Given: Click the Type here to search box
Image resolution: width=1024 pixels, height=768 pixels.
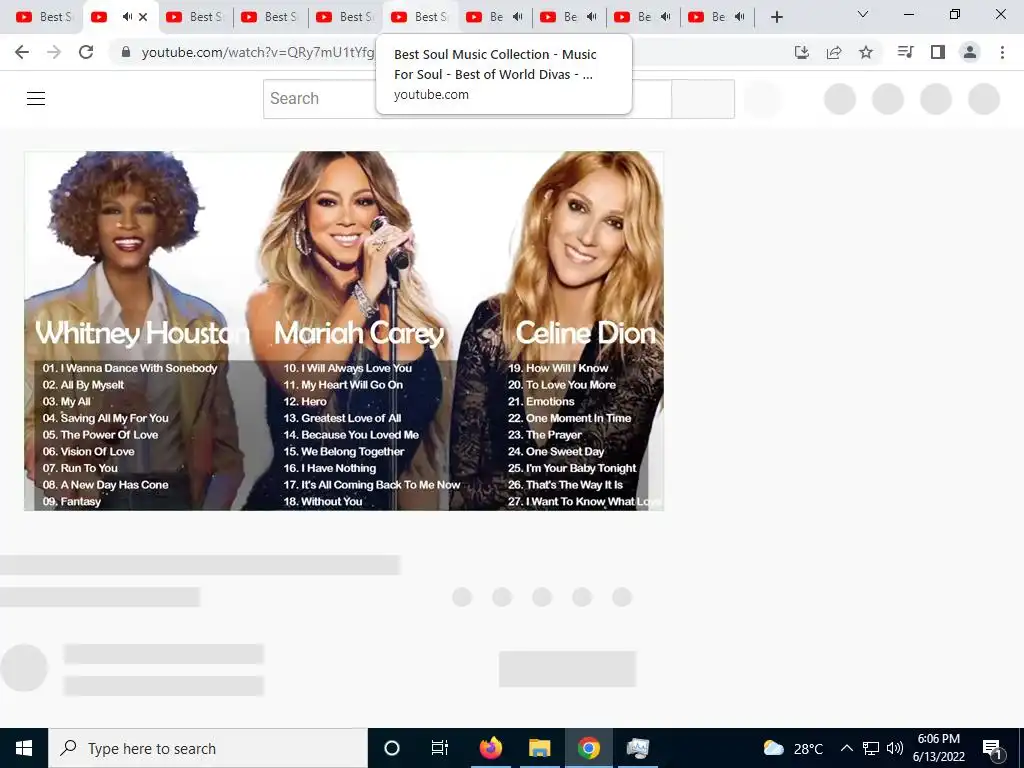Looking at the screenshot, I should click(x=208, y=748).
